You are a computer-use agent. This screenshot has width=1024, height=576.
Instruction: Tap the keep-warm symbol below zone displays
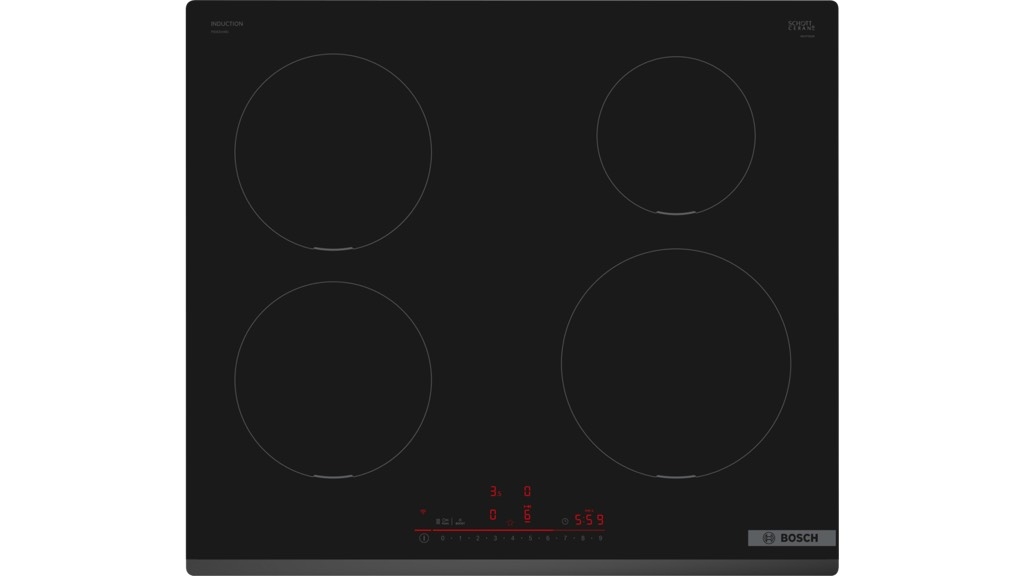point(510,523)
